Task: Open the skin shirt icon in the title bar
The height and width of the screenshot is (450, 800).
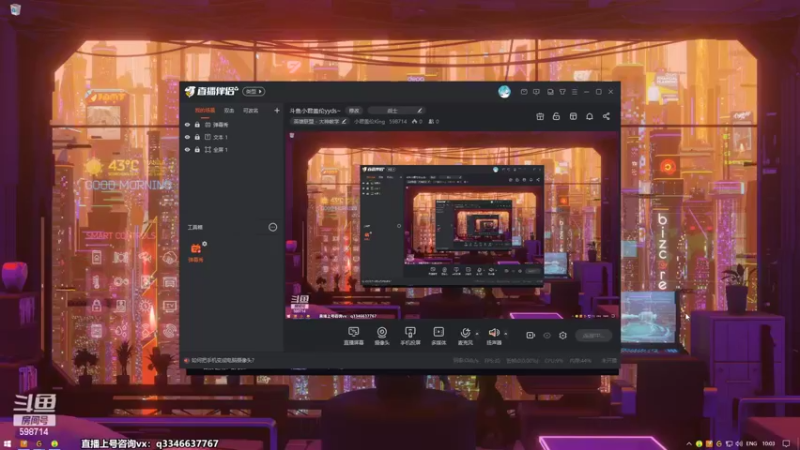Action: pyautogui.click(x=562, y=92)
